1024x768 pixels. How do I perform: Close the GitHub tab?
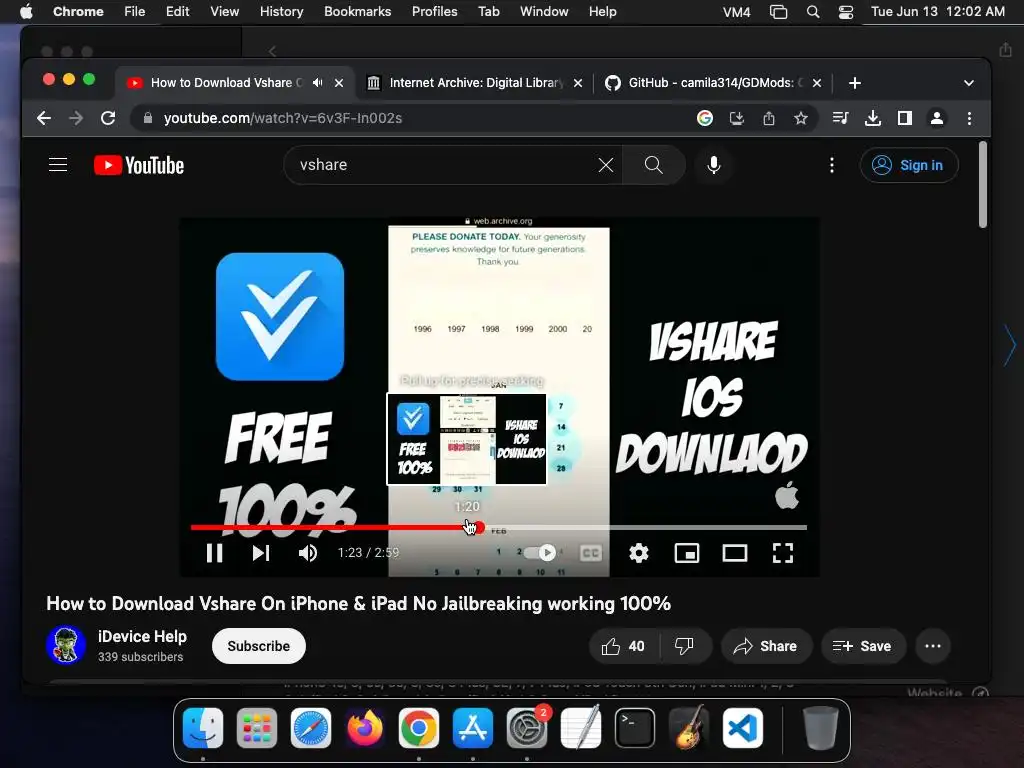click(816, 83)
